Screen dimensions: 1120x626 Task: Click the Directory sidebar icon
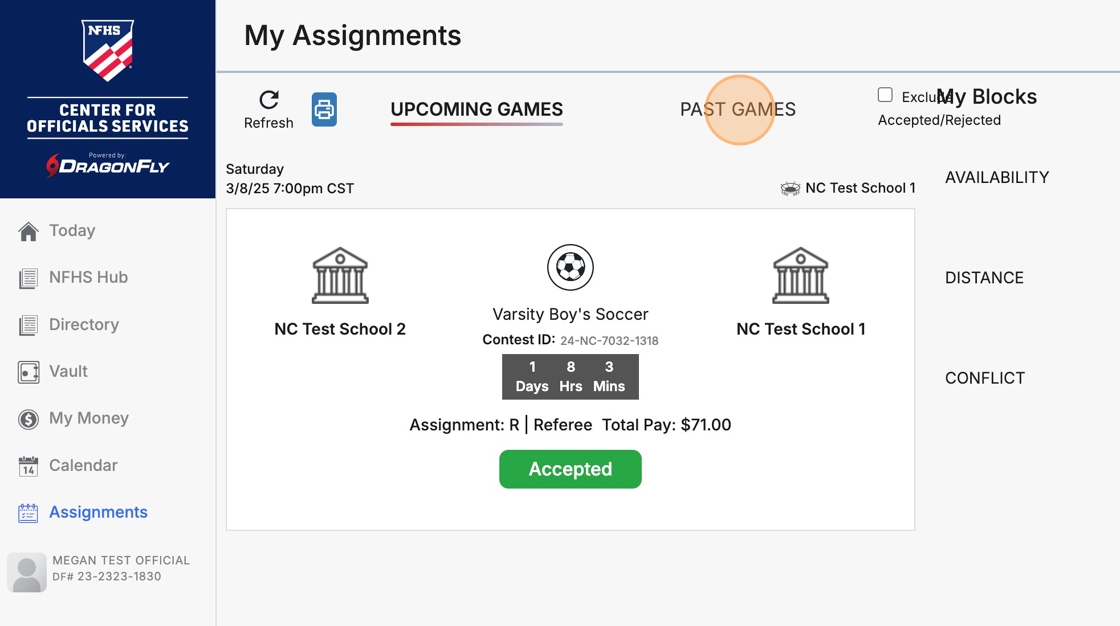coord(28,325)
